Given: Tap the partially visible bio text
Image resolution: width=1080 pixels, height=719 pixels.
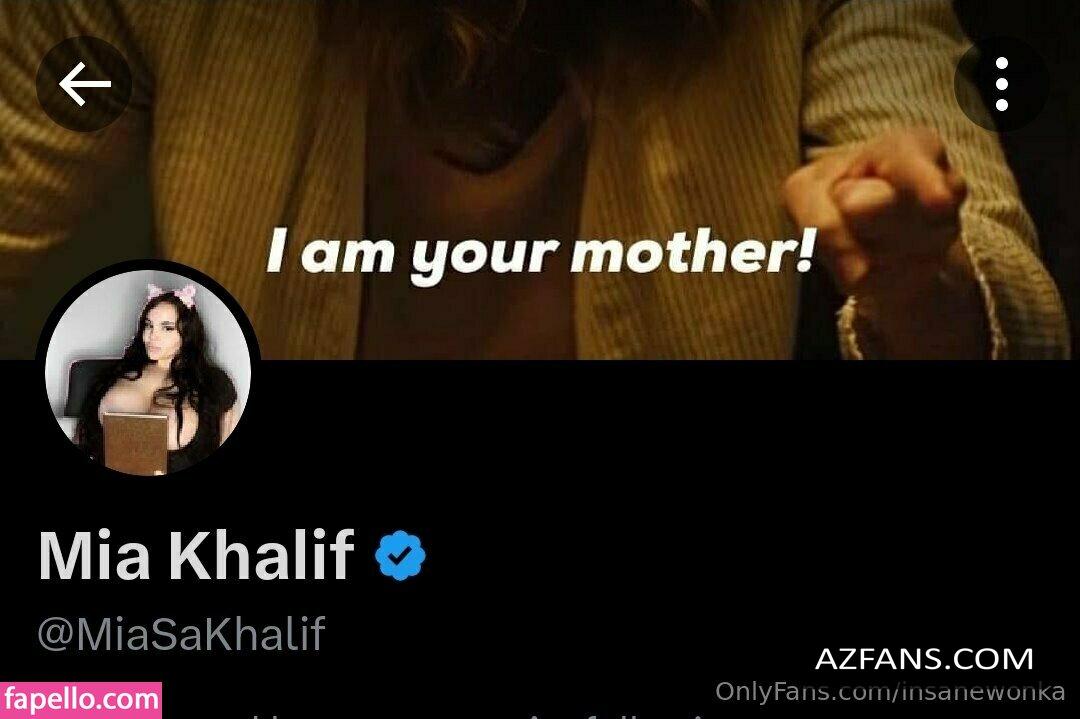Looking at the screenshot, I should pyautogui.click(x=482, y=715).
